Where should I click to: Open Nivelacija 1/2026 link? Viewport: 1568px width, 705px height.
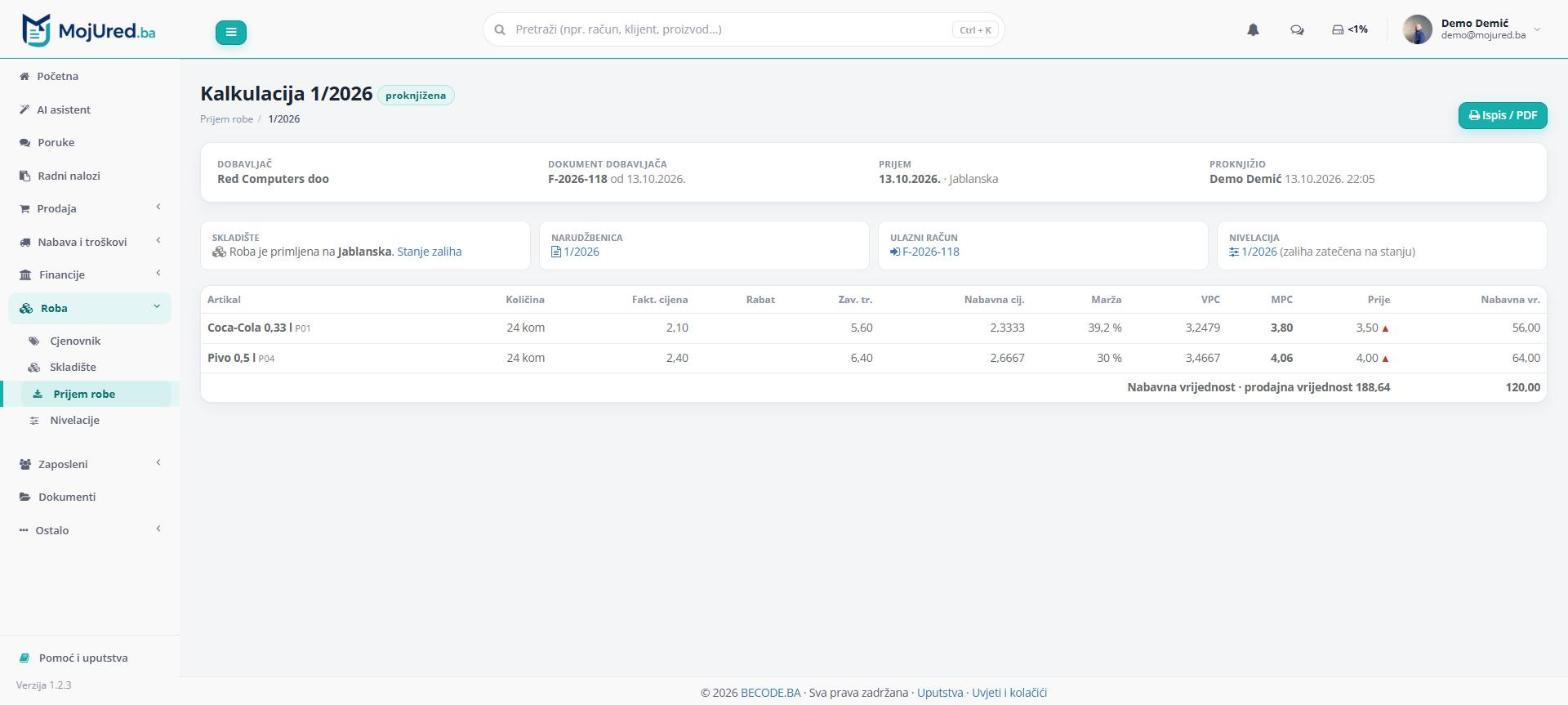coord(1253,252)
